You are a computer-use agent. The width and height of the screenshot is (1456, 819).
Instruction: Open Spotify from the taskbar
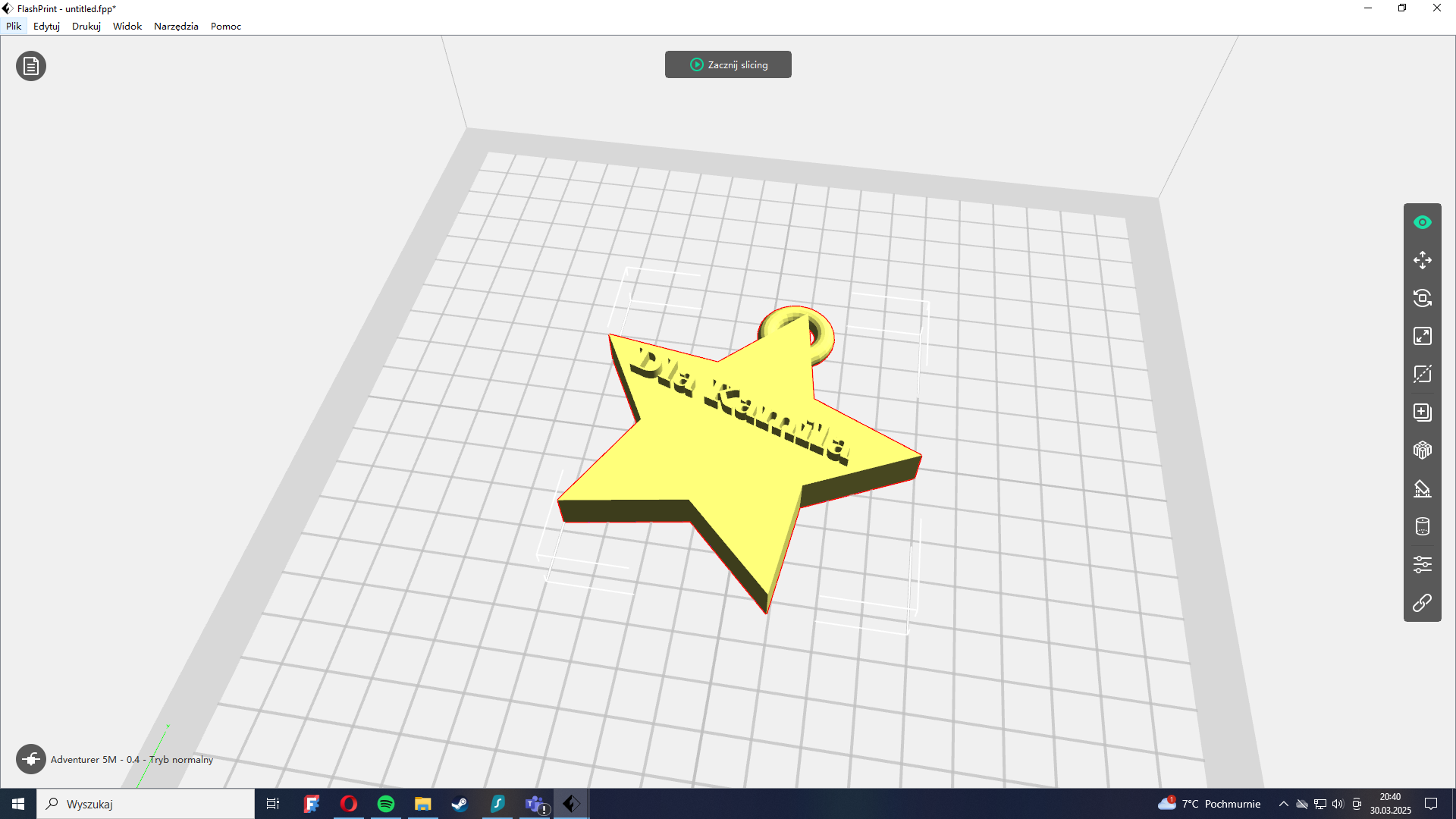point(386,804)
